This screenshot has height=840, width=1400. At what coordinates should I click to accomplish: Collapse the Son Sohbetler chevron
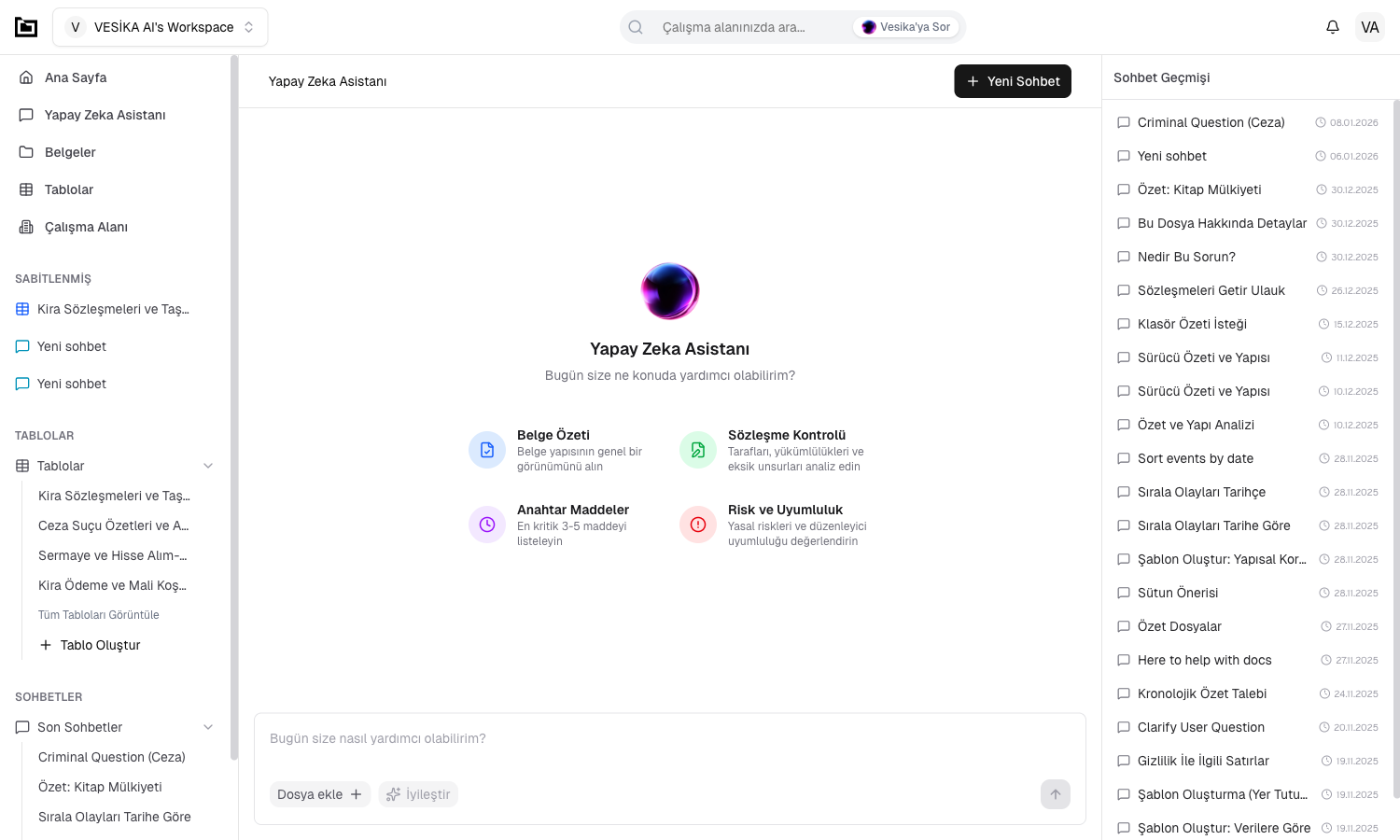(208, 727)
